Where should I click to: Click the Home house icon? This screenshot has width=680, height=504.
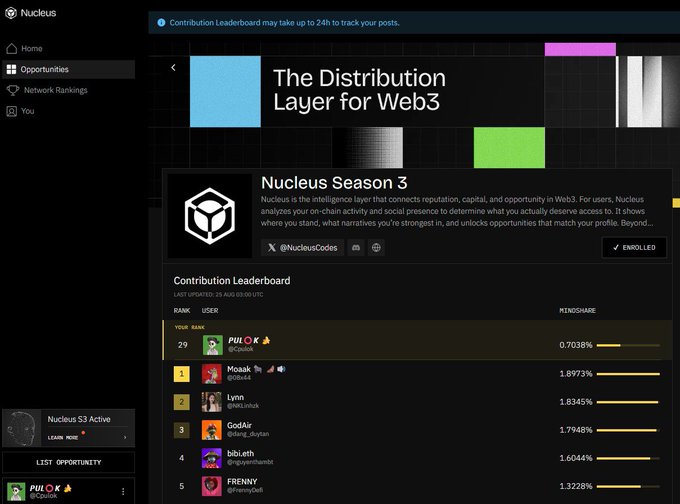12,48
